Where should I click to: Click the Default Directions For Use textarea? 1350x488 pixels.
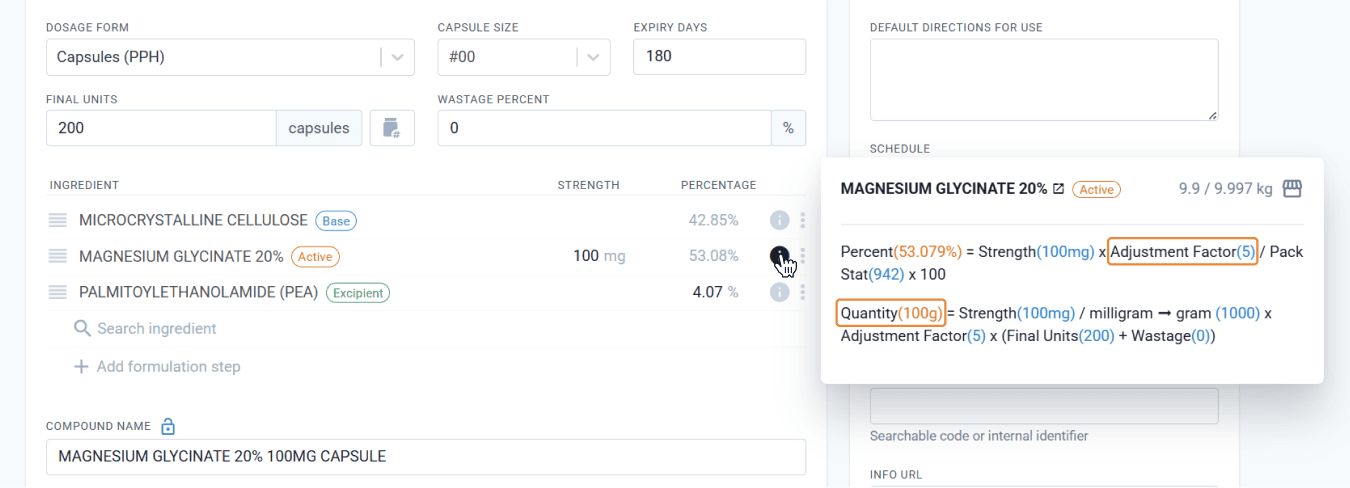(x=1044, y=80)
